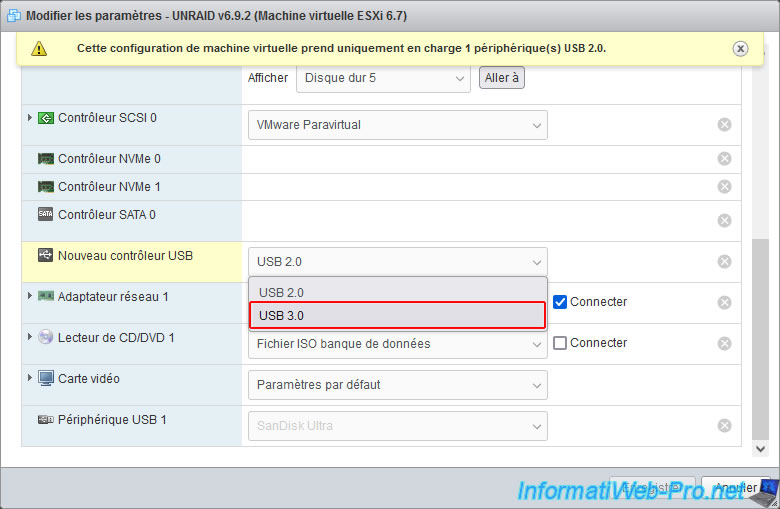
Task: Remove the Périphérique USB 1 device
Action: (724, 426)
